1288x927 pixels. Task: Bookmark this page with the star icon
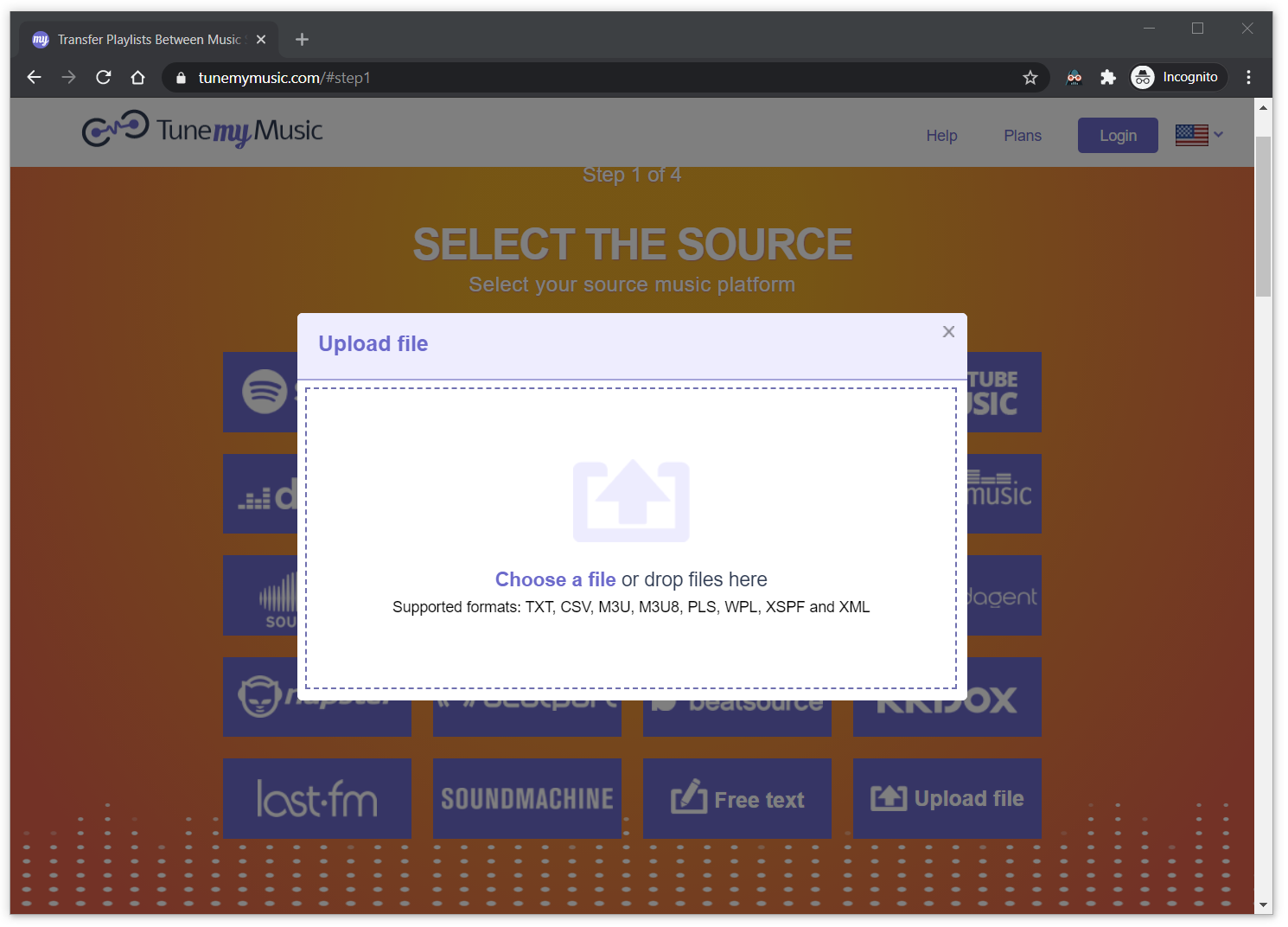click(x=1030, y=78)
